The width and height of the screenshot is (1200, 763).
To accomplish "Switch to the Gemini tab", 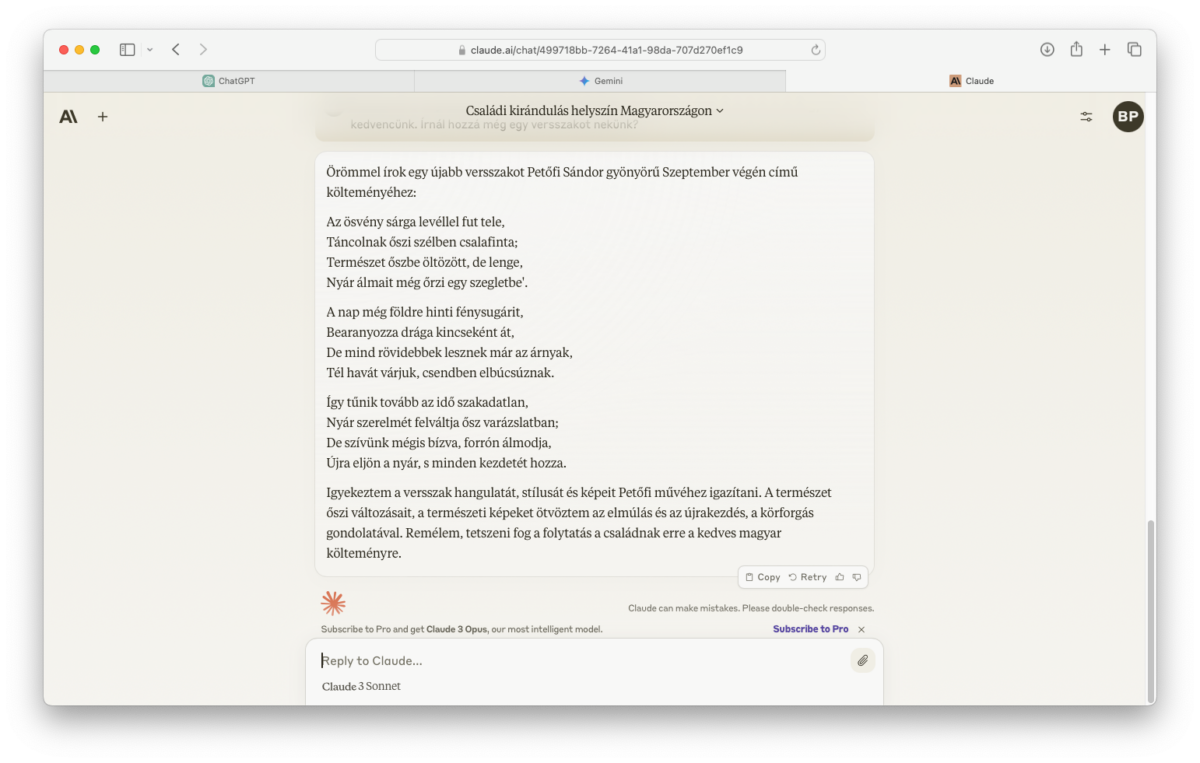I will coord(600,81).
